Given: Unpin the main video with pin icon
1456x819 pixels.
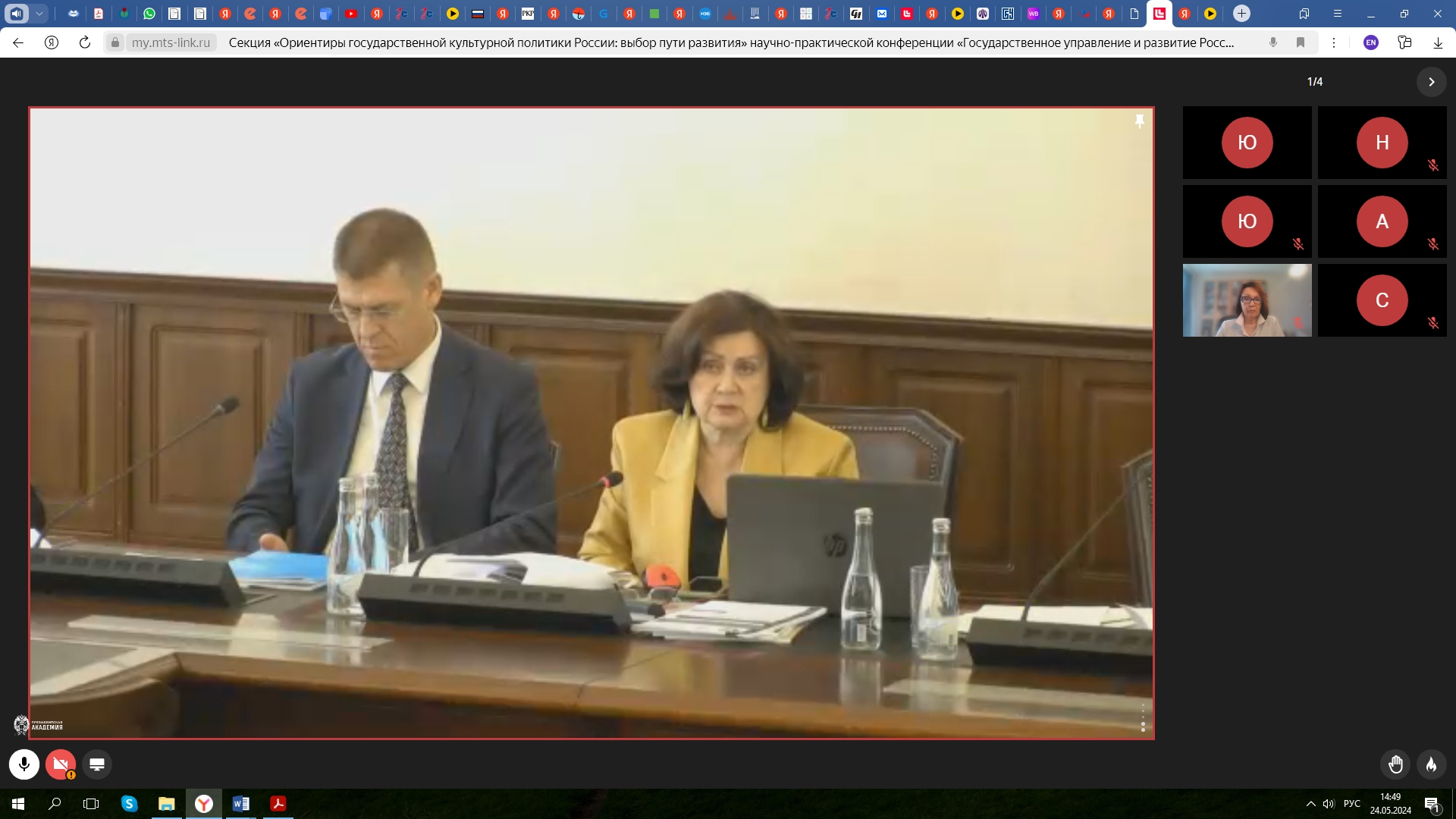Looking at the screenshot, I should click(1139, 121).
